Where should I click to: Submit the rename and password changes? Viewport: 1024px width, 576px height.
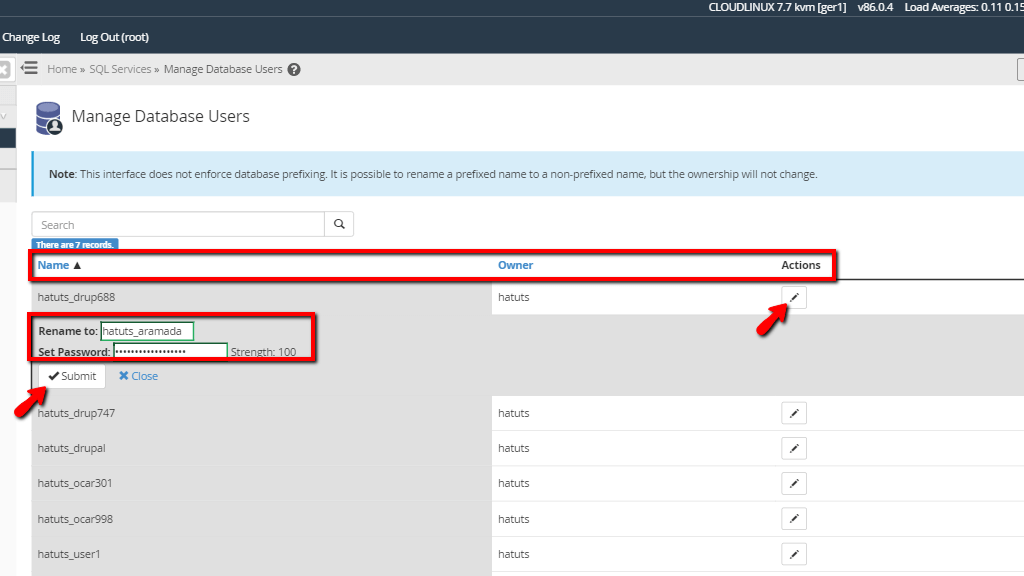pyautogui.click(x=72, y=376)
